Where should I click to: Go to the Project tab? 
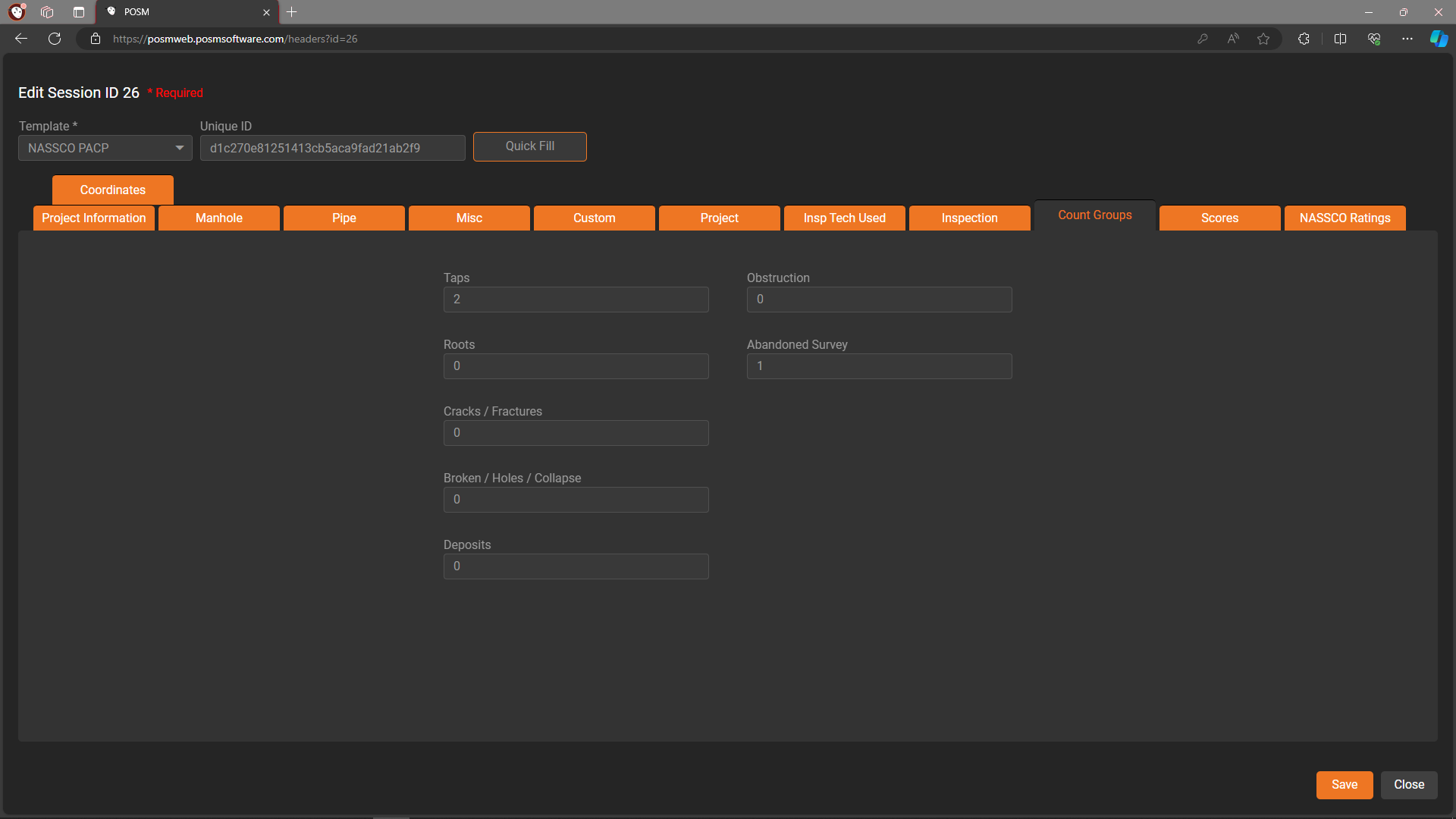tap(720, 218)
